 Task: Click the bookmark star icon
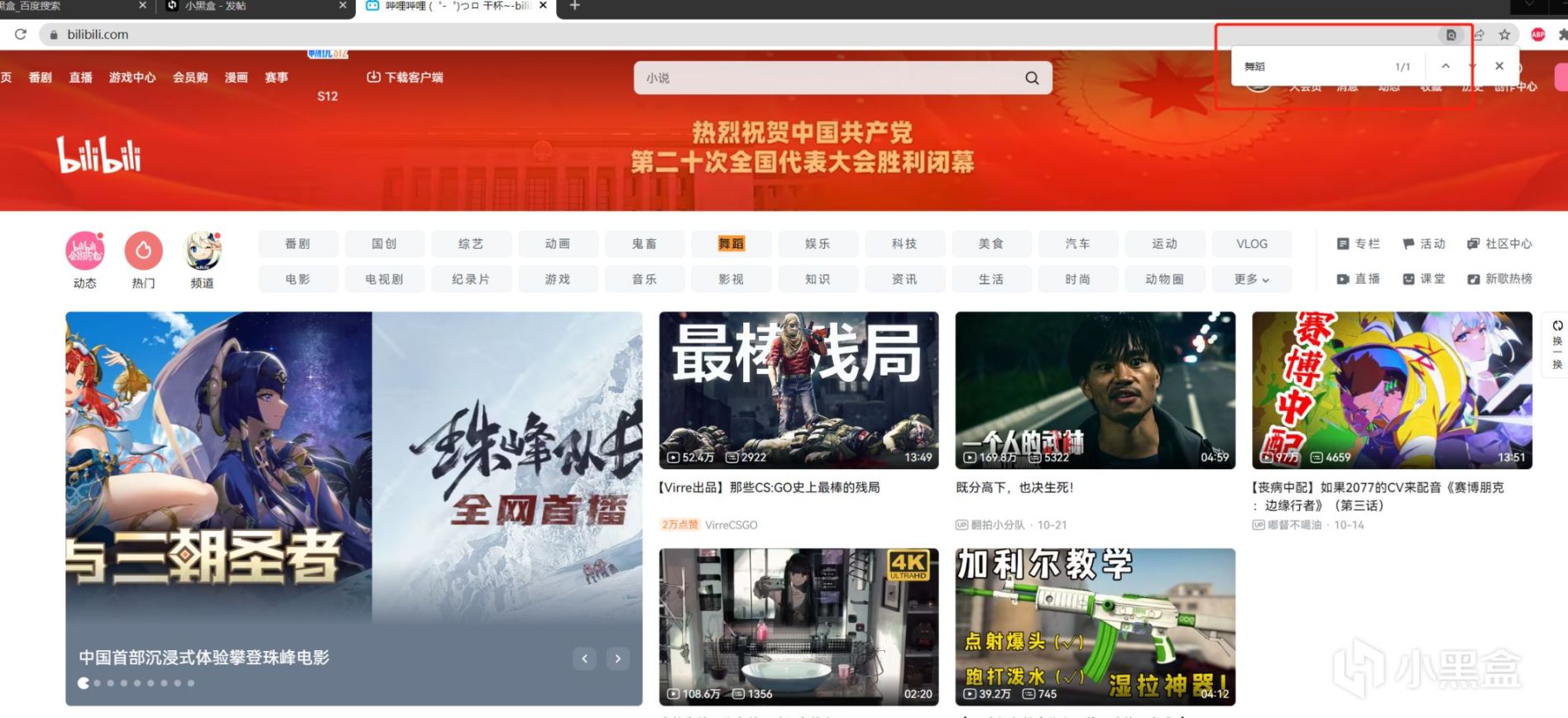[x=1504, y=35]
